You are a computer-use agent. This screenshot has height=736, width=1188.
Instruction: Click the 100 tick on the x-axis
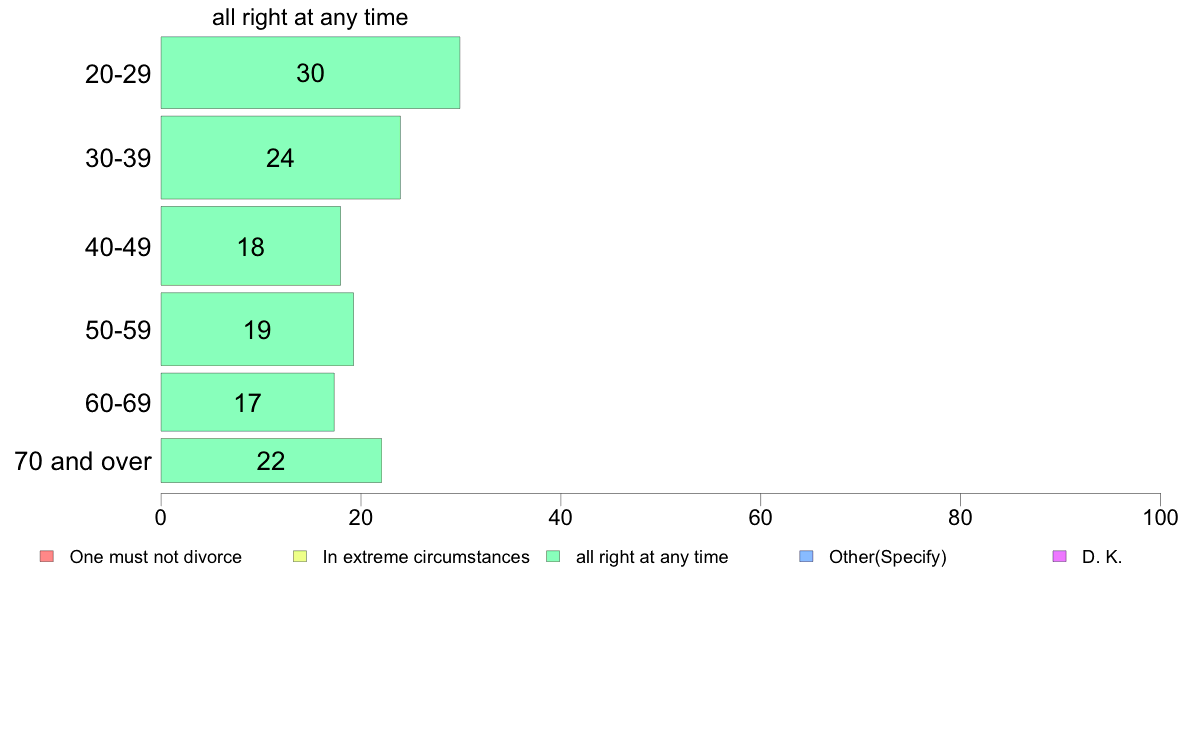[x=1160, y=518]
